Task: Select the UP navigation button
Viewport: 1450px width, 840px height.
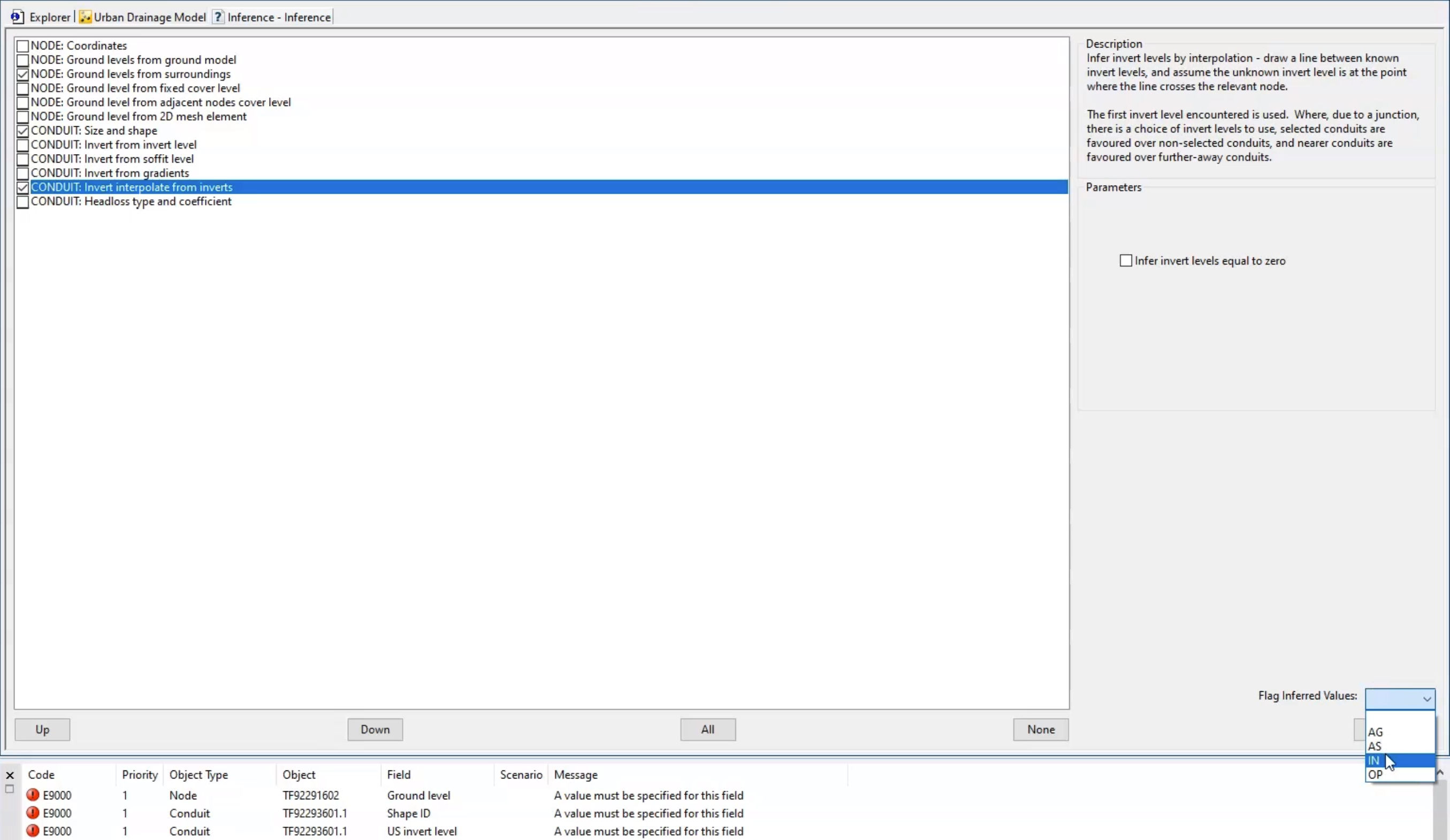Action: pos(42,728)
